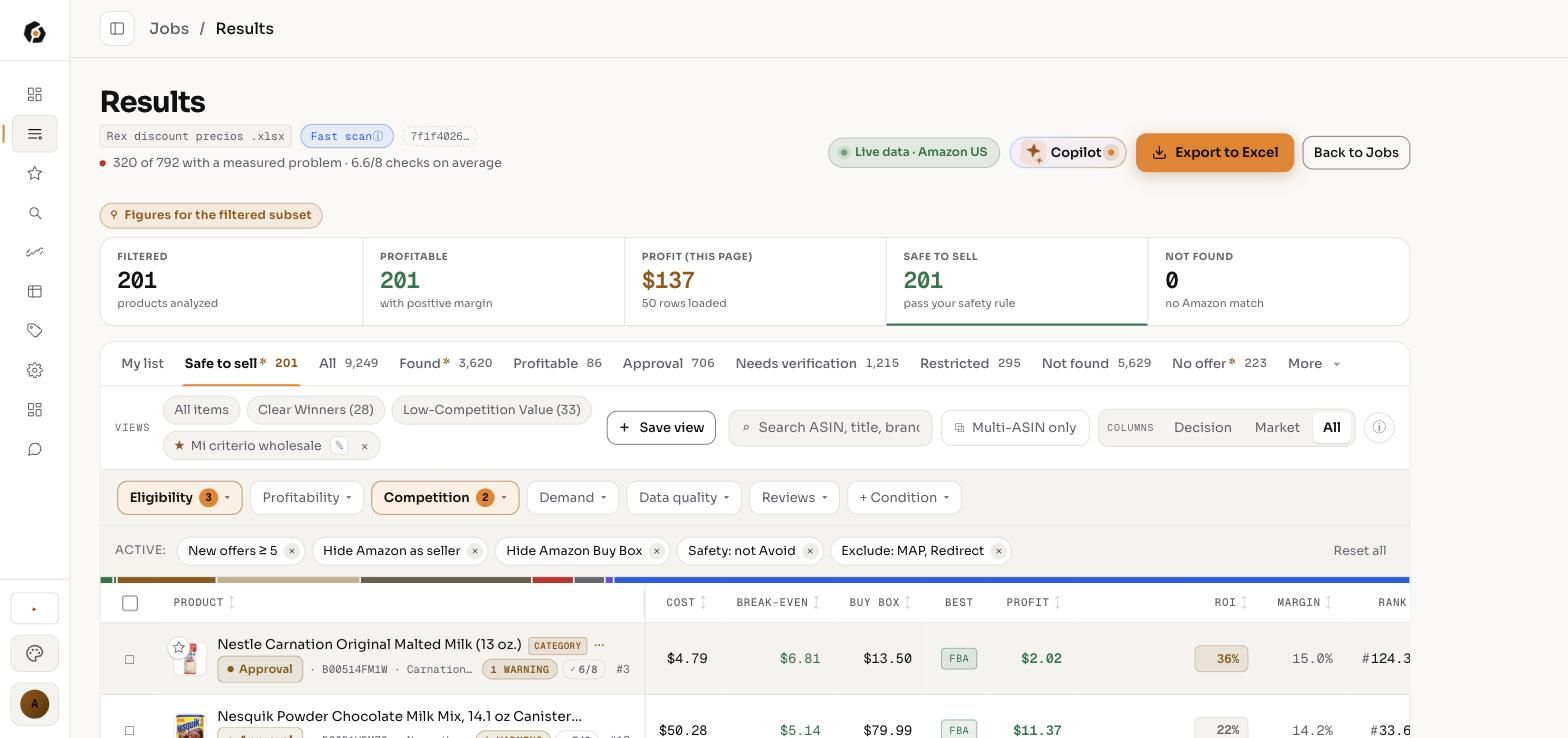Switch to the My list tab

click(x=142, y=363)
